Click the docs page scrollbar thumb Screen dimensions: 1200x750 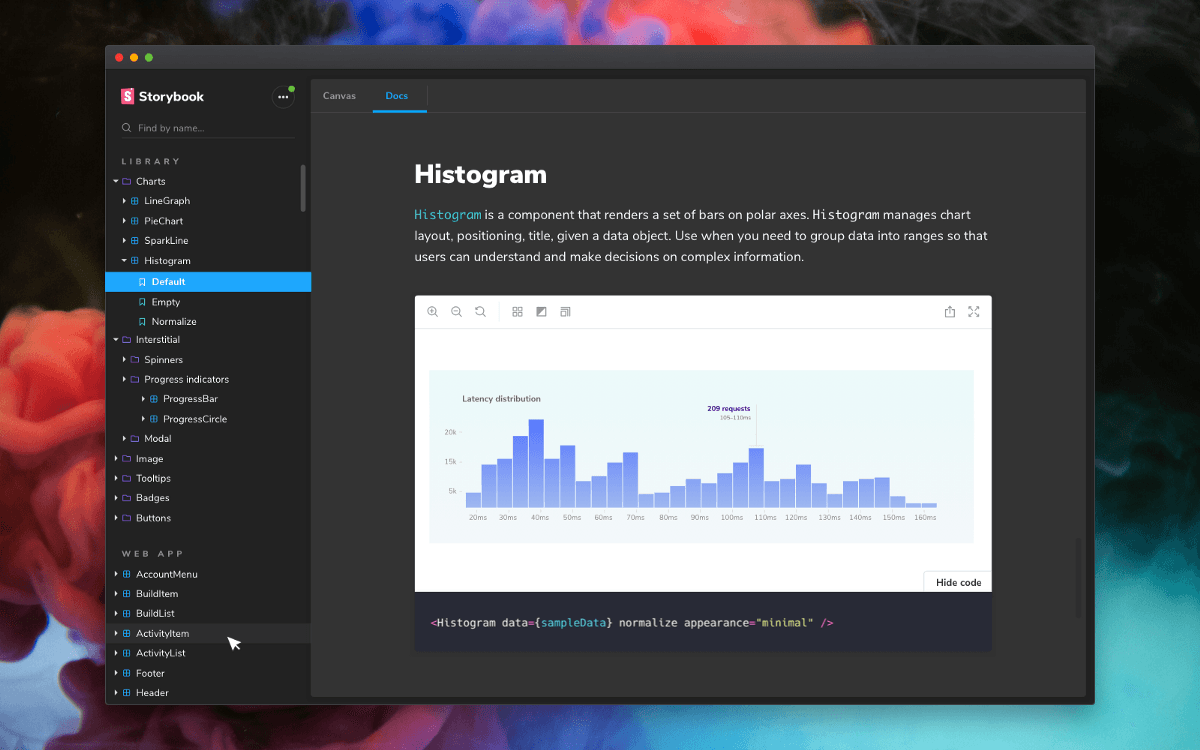[x=1077, y=578]
